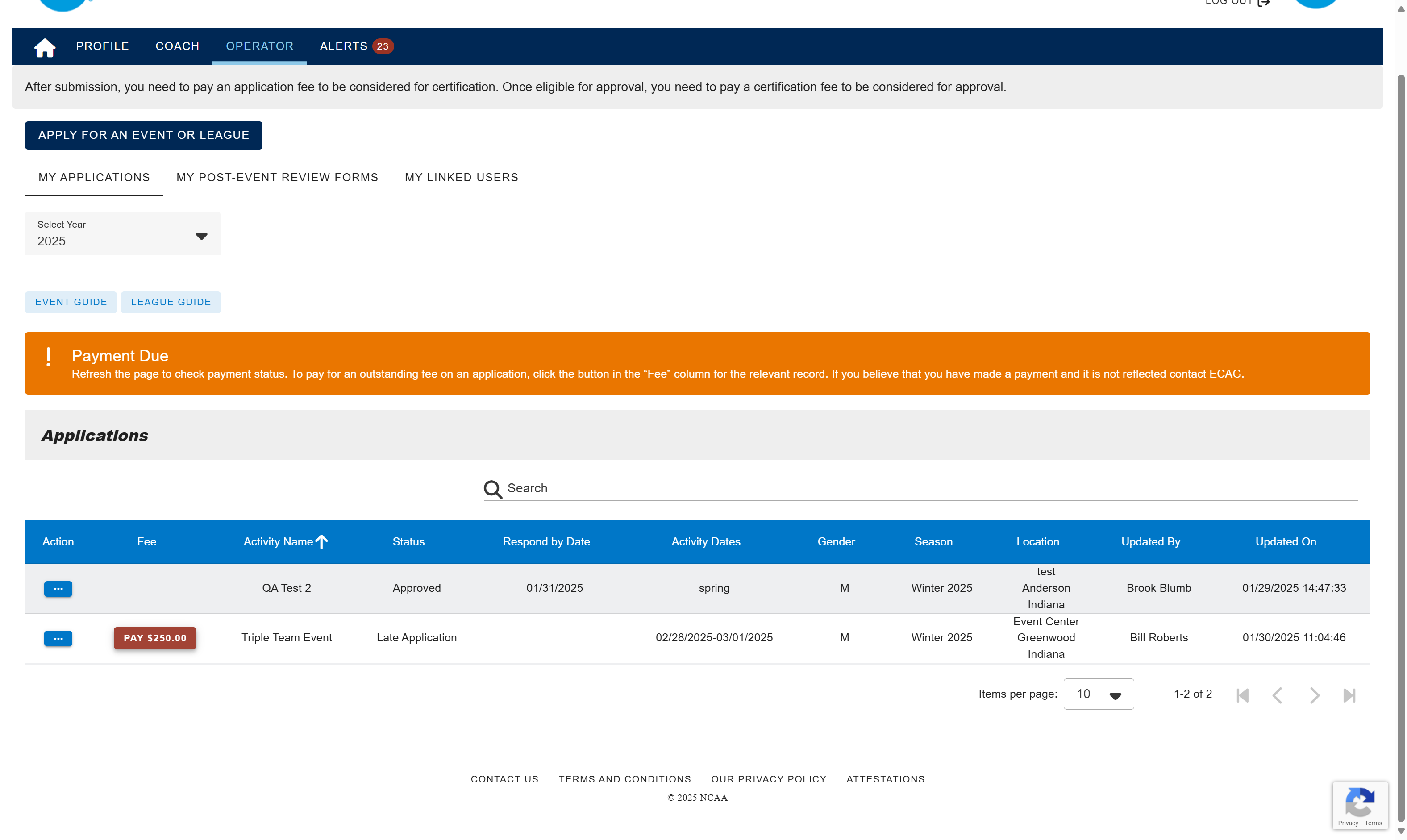Open the Contact Us link
Screen dimensions: 1407x840
[x=504, y=779]
